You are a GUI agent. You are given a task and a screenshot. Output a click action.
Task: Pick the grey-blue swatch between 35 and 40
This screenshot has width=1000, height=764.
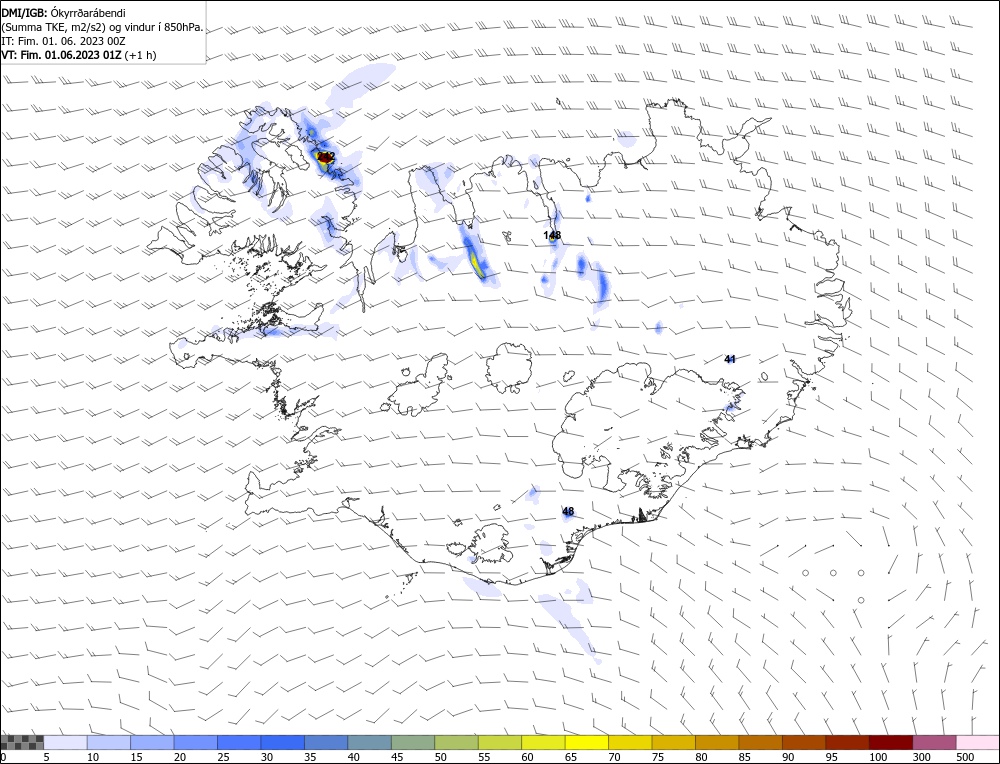(326, 742)
